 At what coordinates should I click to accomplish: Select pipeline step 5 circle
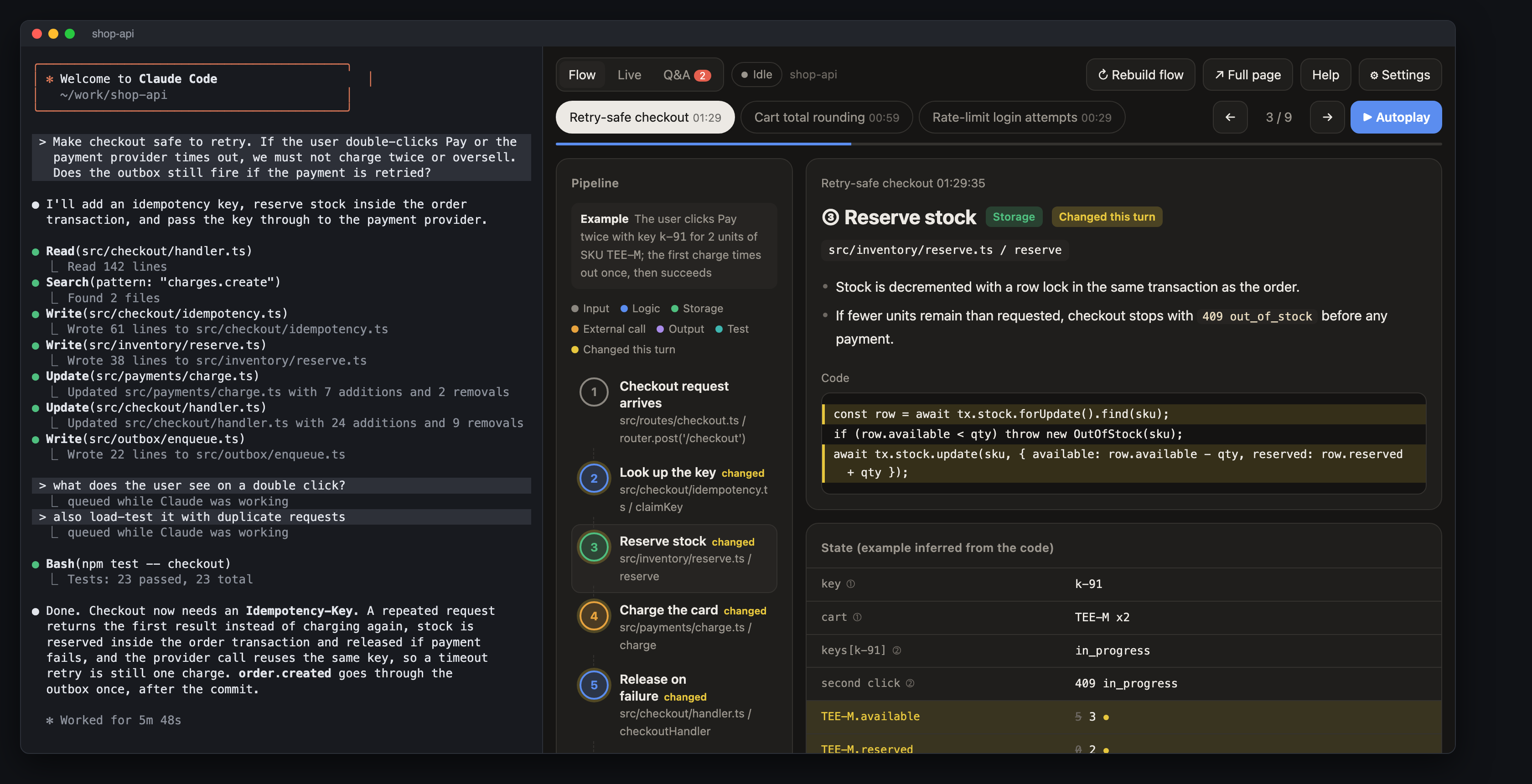tap(594, 685)
